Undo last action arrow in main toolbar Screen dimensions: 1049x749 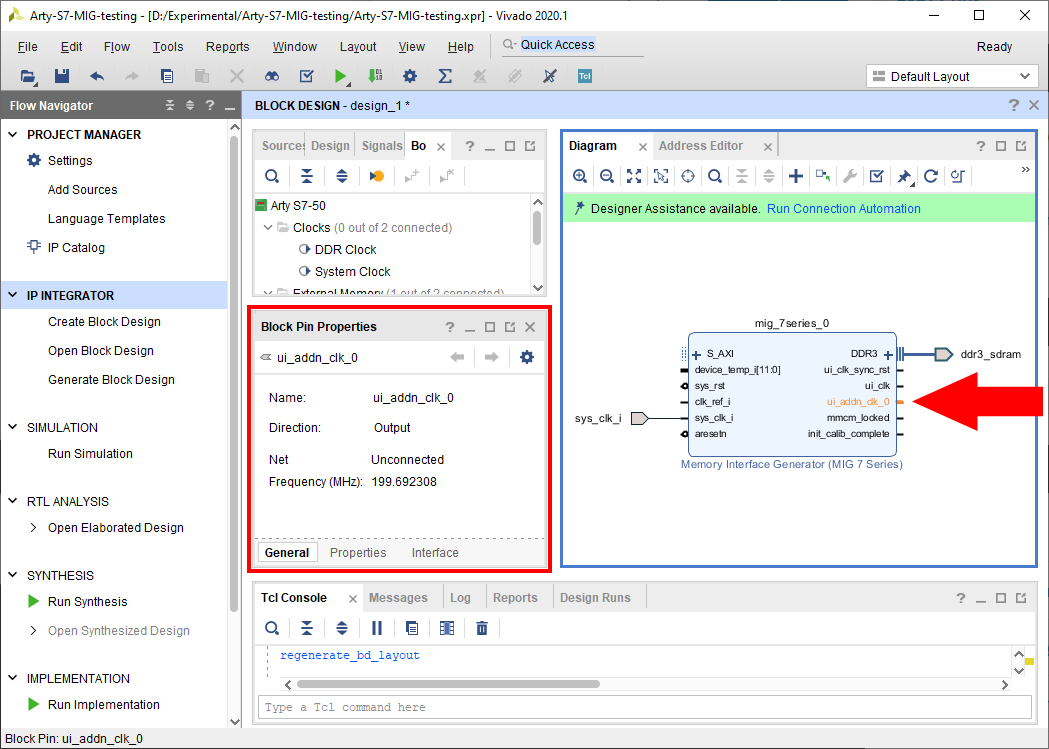(97, 76)
